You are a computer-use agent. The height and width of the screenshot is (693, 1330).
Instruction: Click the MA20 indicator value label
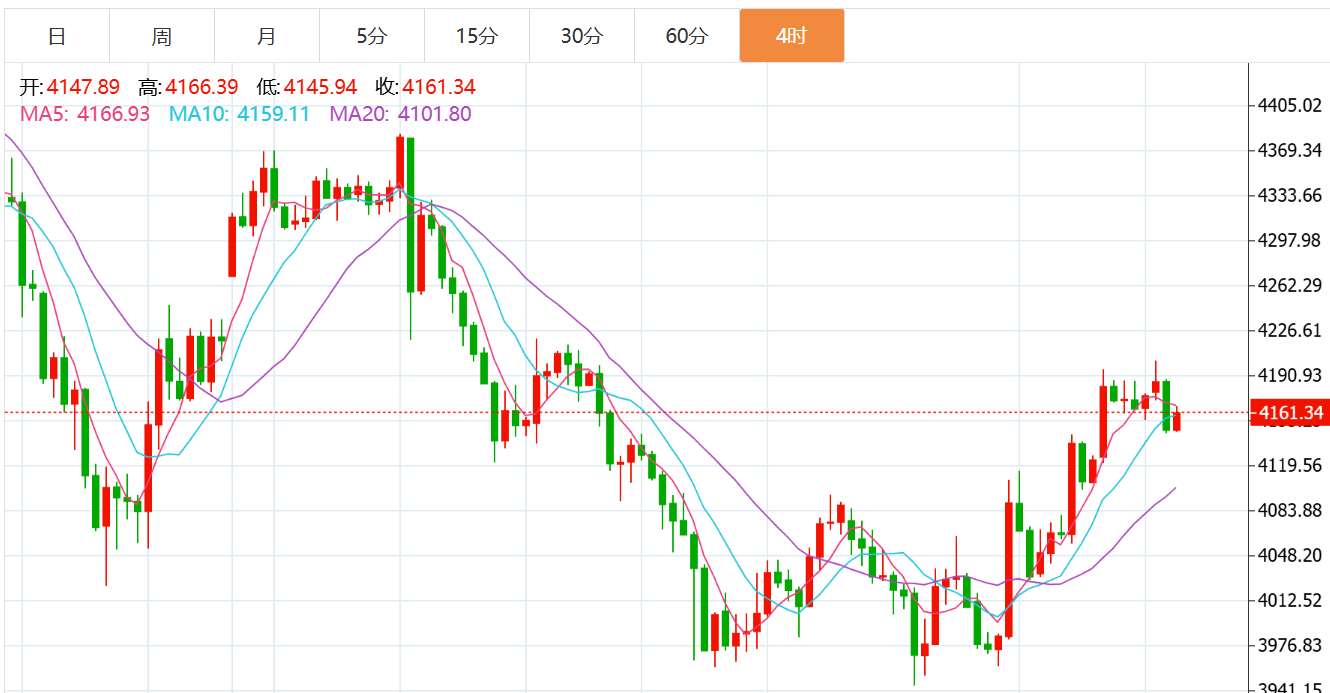401,114
